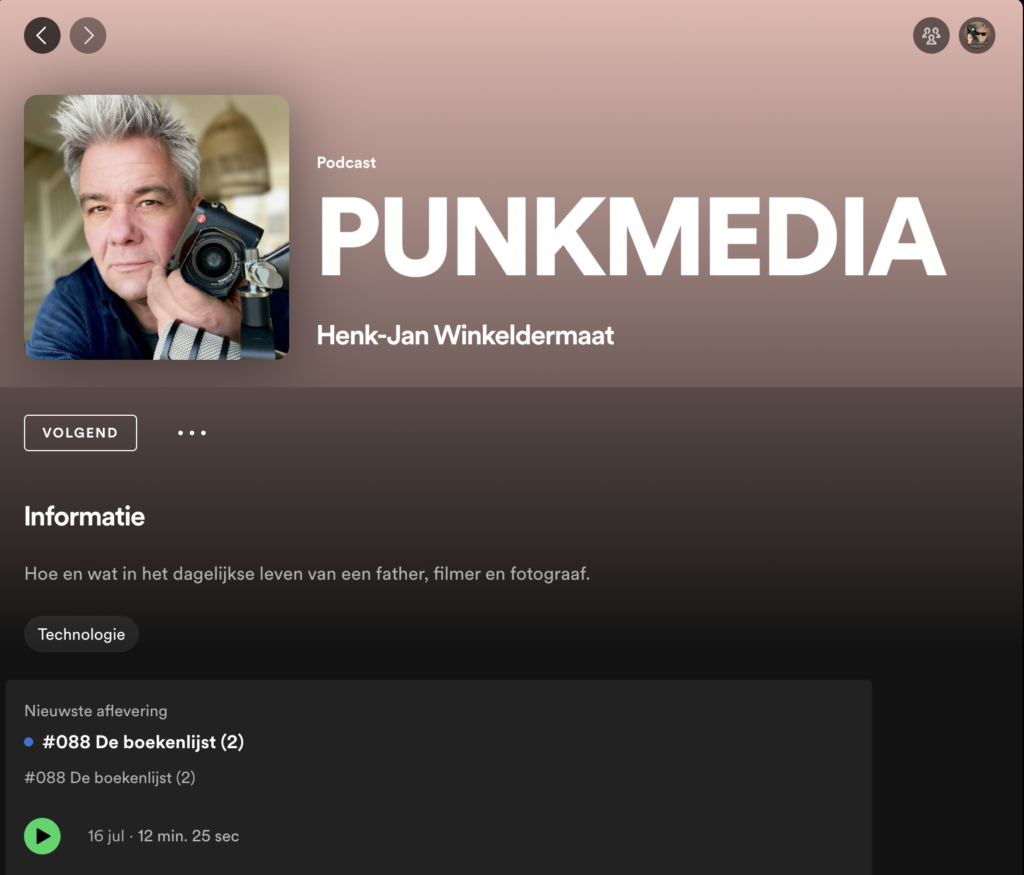Click the Nieuwste aflevering label
1024x875 pixels.
pos(96,710)
